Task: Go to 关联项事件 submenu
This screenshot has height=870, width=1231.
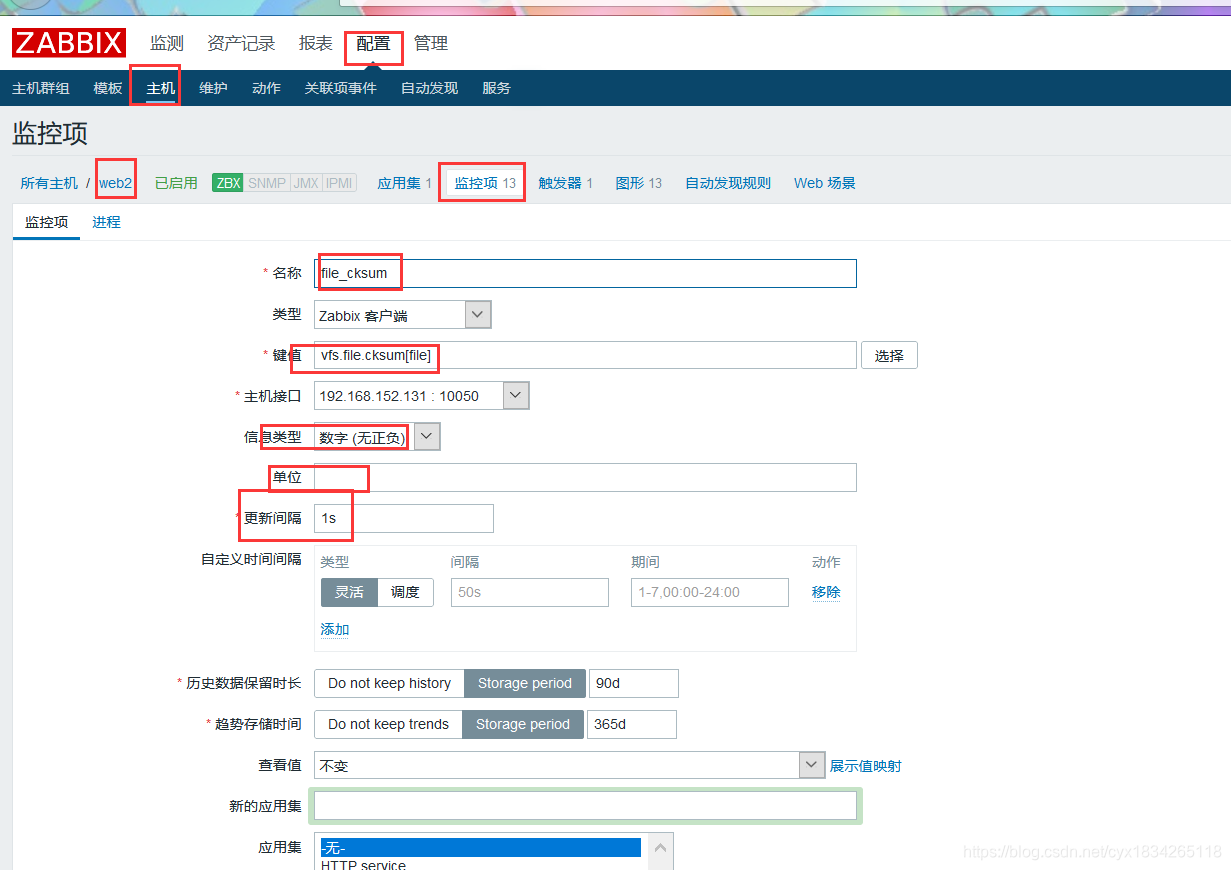Action: click(341, 88)
